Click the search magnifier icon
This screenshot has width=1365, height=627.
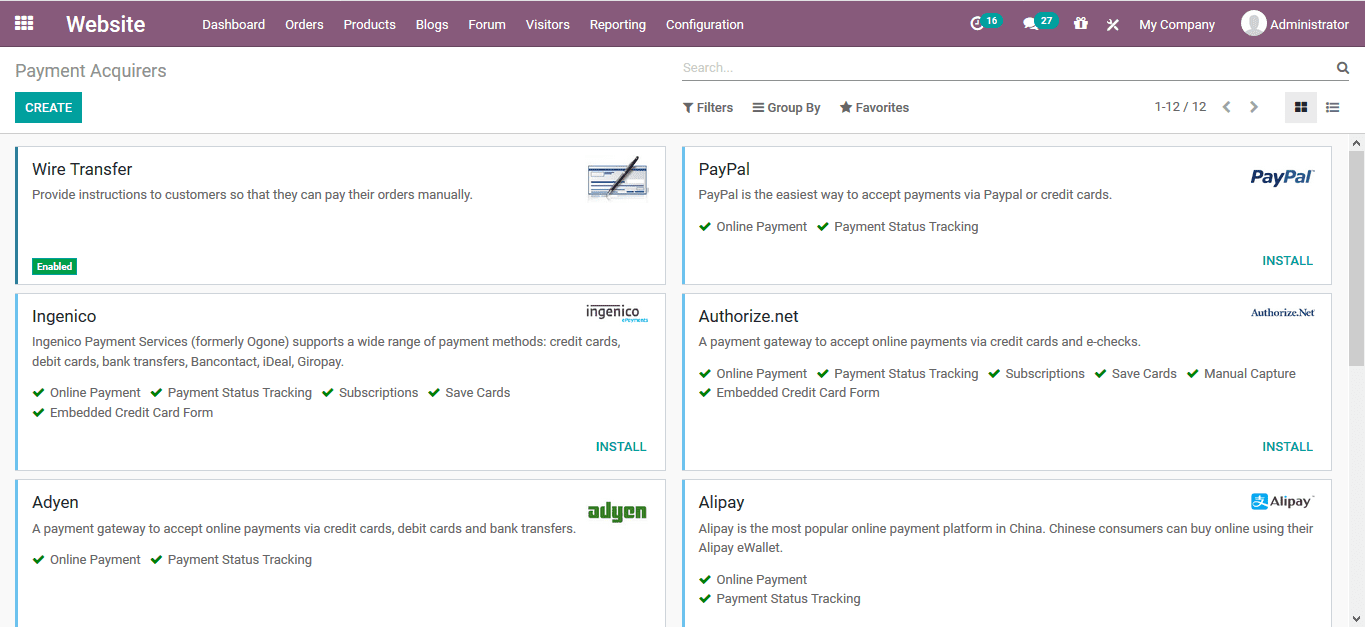click(1342, 67)
